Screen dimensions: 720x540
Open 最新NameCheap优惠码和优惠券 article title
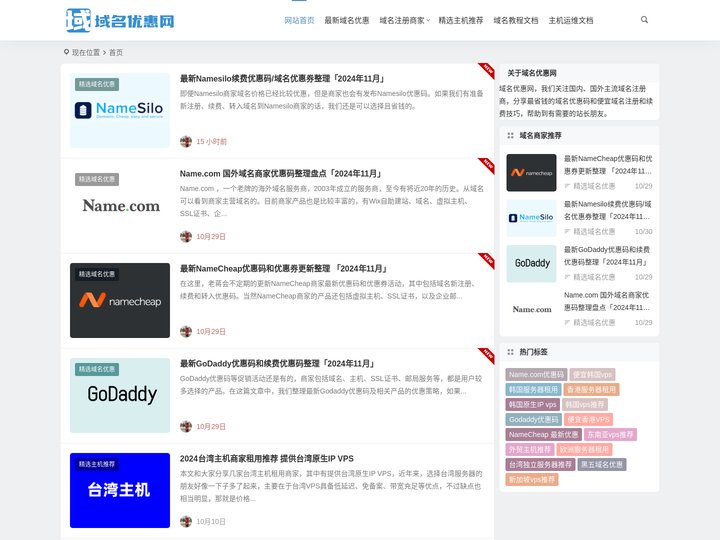(x=284, y=269)
